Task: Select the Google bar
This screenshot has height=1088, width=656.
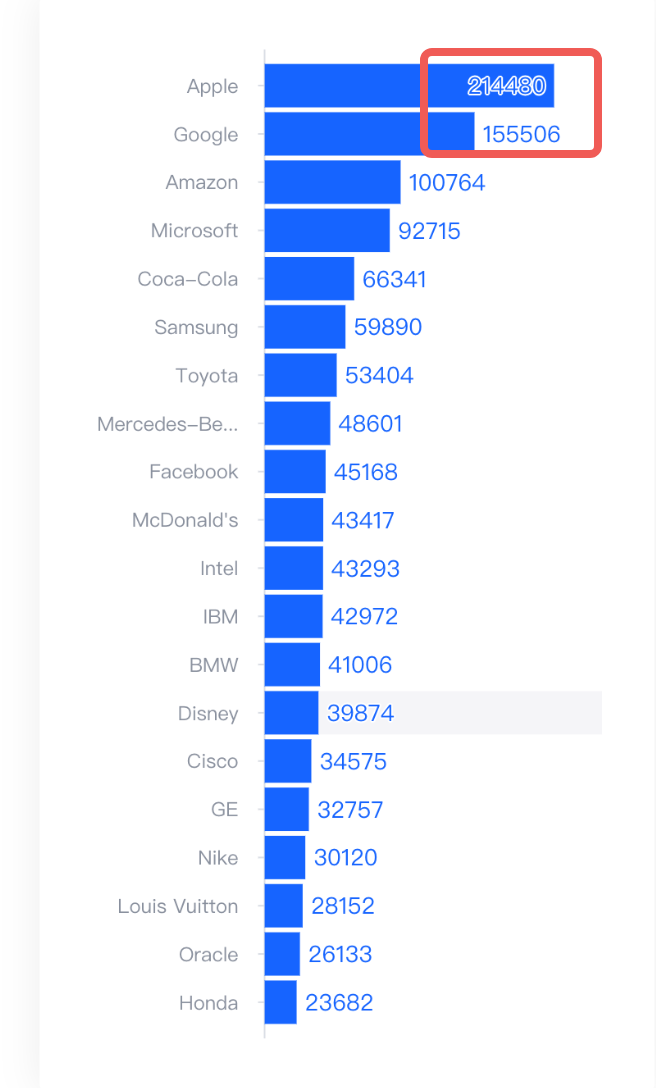Action: click(369, 134)
